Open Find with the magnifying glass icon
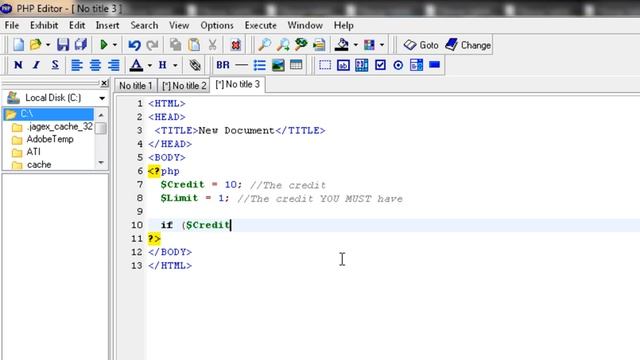Image resolution: width=640 pixels, height=360 pixels. tap(264, 44)
